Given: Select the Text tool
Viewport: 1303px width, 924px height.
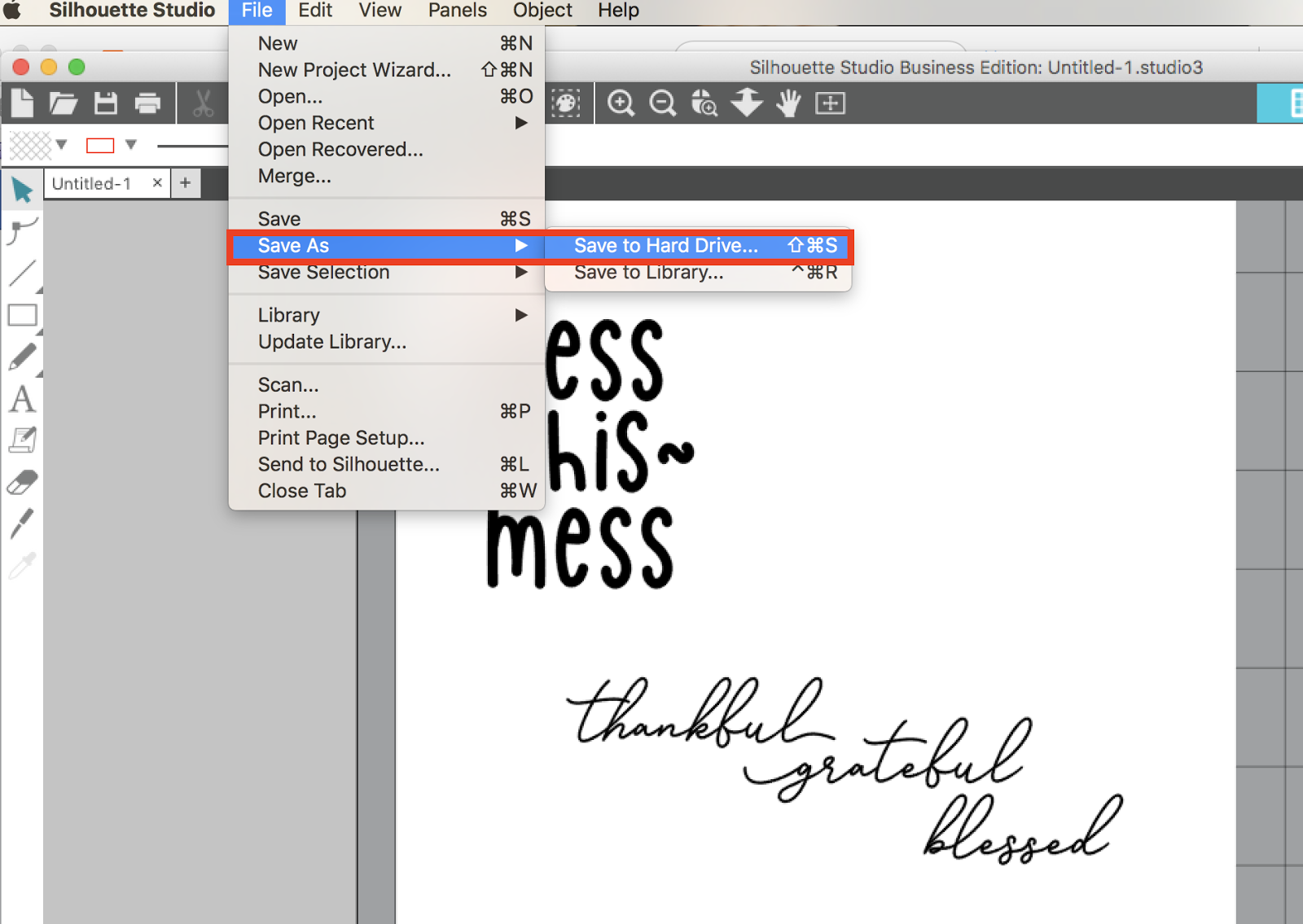Looking at the screenshot, I should [22, 400].
